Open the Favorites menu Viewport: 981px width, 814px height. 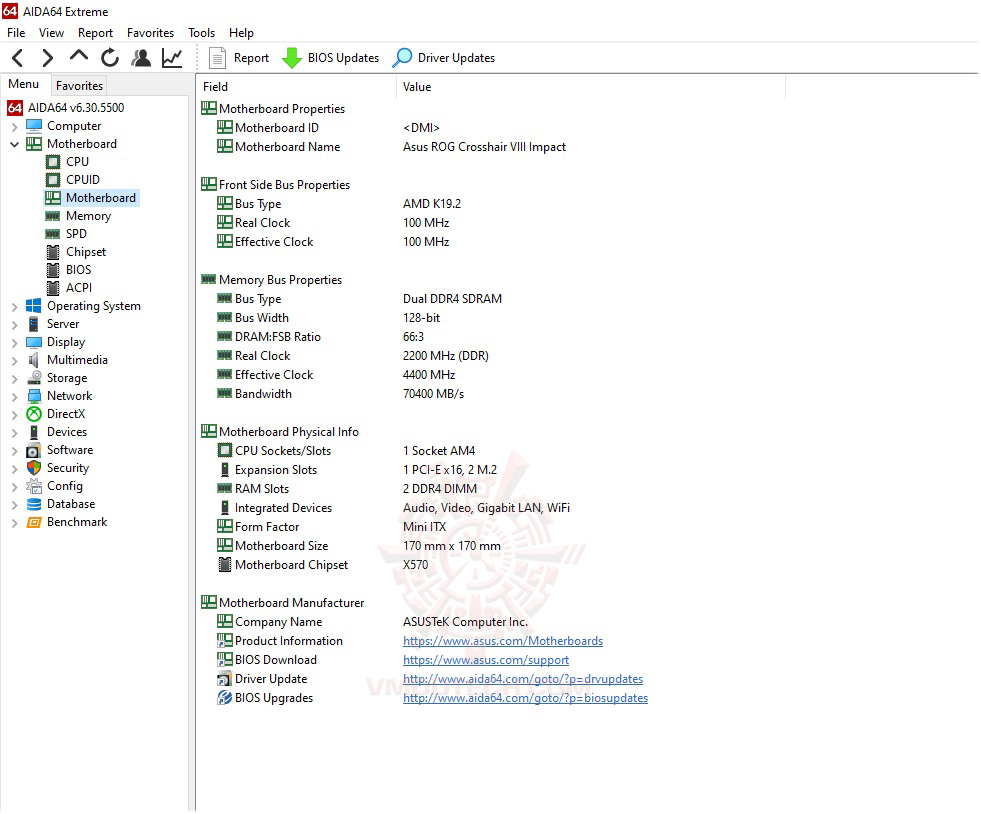150,33
